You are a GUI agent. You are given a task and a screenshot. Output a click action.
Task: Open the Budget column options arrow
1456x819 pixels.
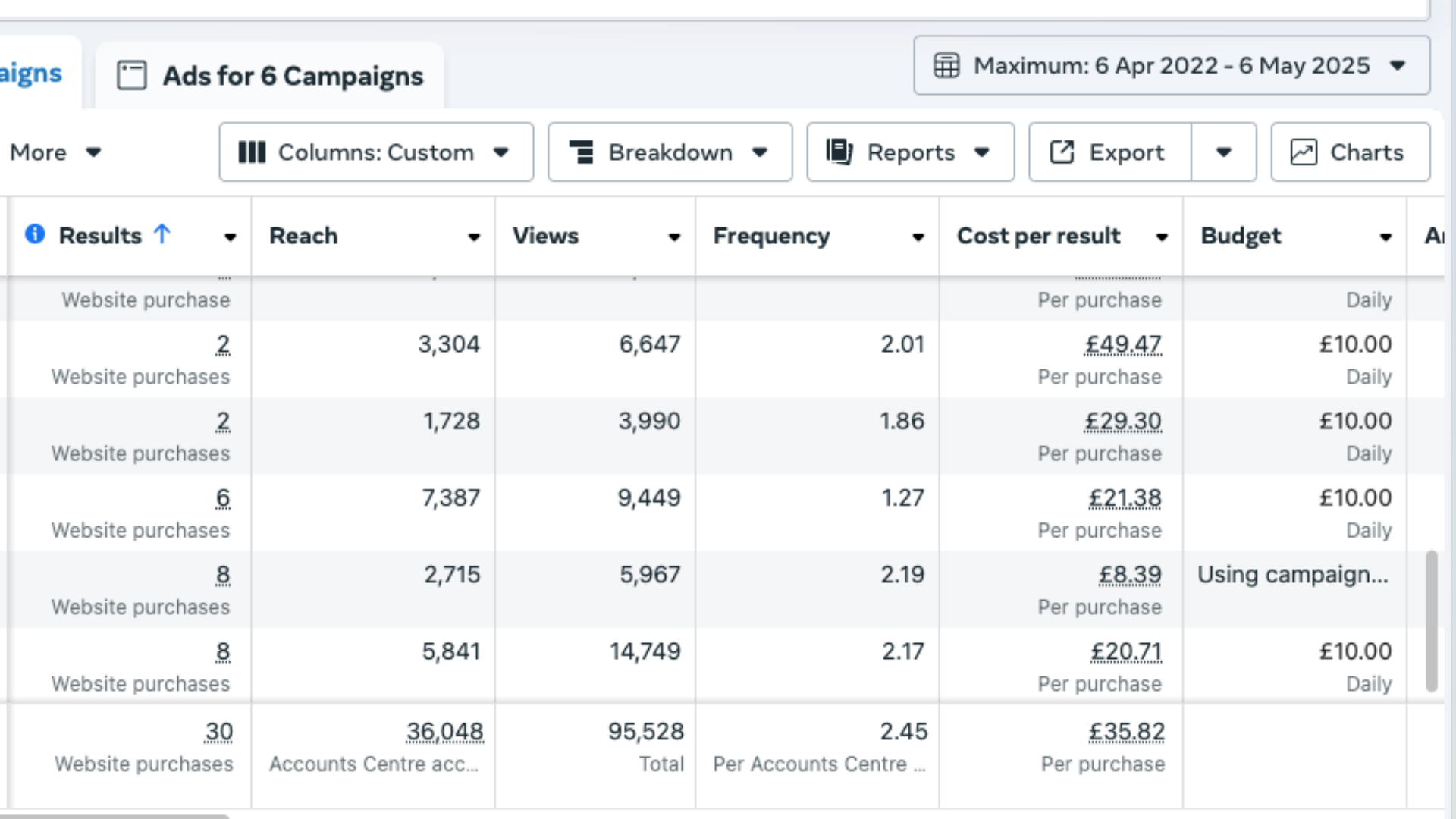click(x=1385, y=237)
